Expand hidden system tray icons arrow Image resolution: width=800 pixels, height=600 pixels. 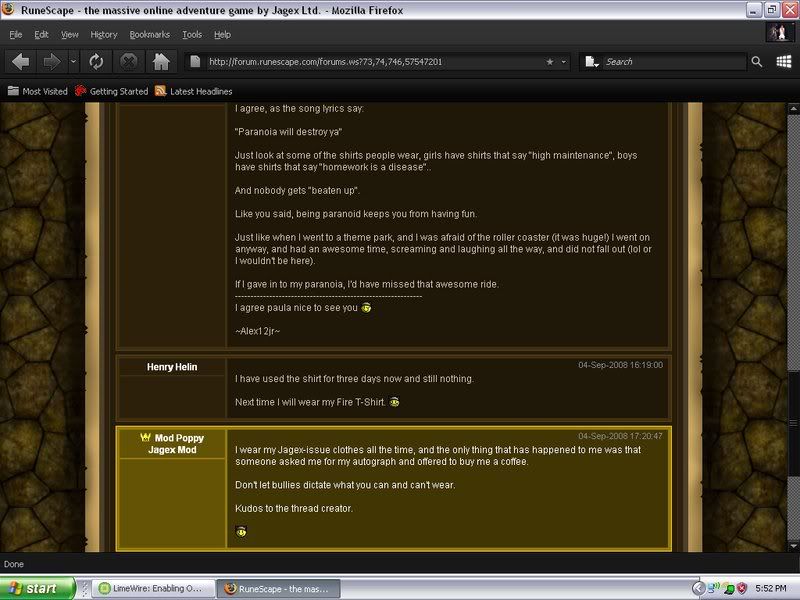[x=698, y=588]
